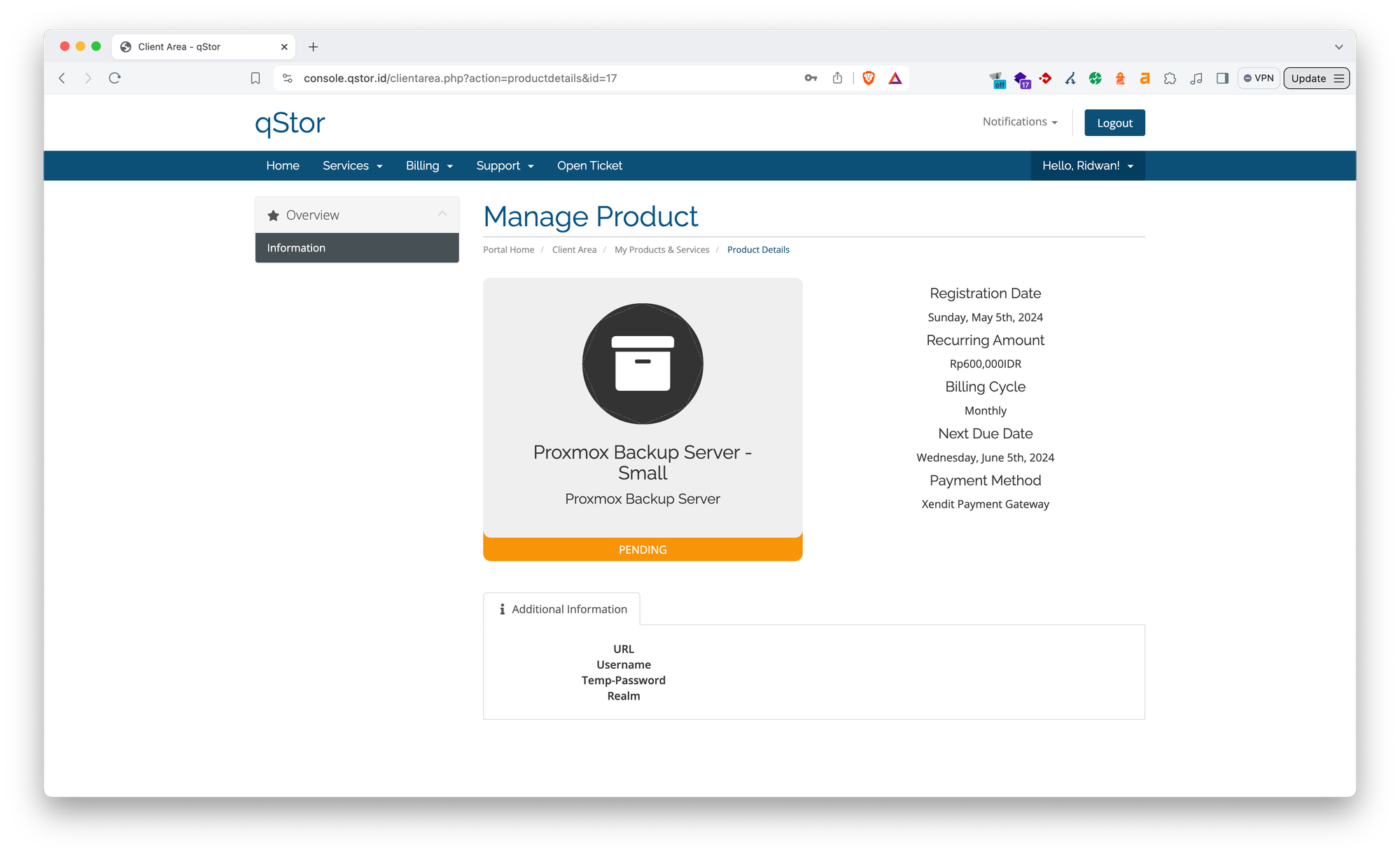This screenshot has width=1400, height=855.
Task: Click 'Wednesday, June 5th, 2024' due date
Action: point(986,458)
